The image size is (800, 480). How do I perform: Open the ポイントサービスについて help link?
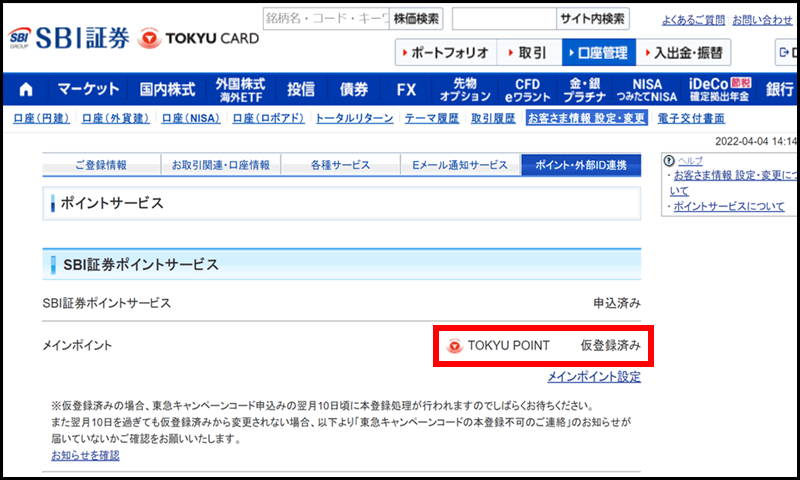coord(729,207)
